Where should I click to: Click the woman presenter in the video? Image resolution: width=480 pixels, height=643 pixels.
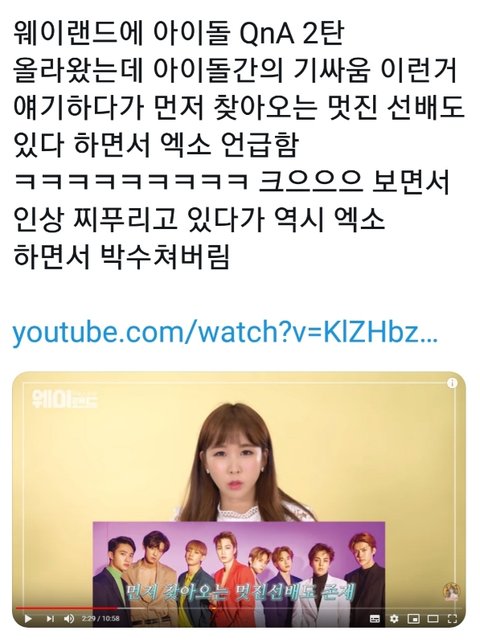[x=239, y=465]
